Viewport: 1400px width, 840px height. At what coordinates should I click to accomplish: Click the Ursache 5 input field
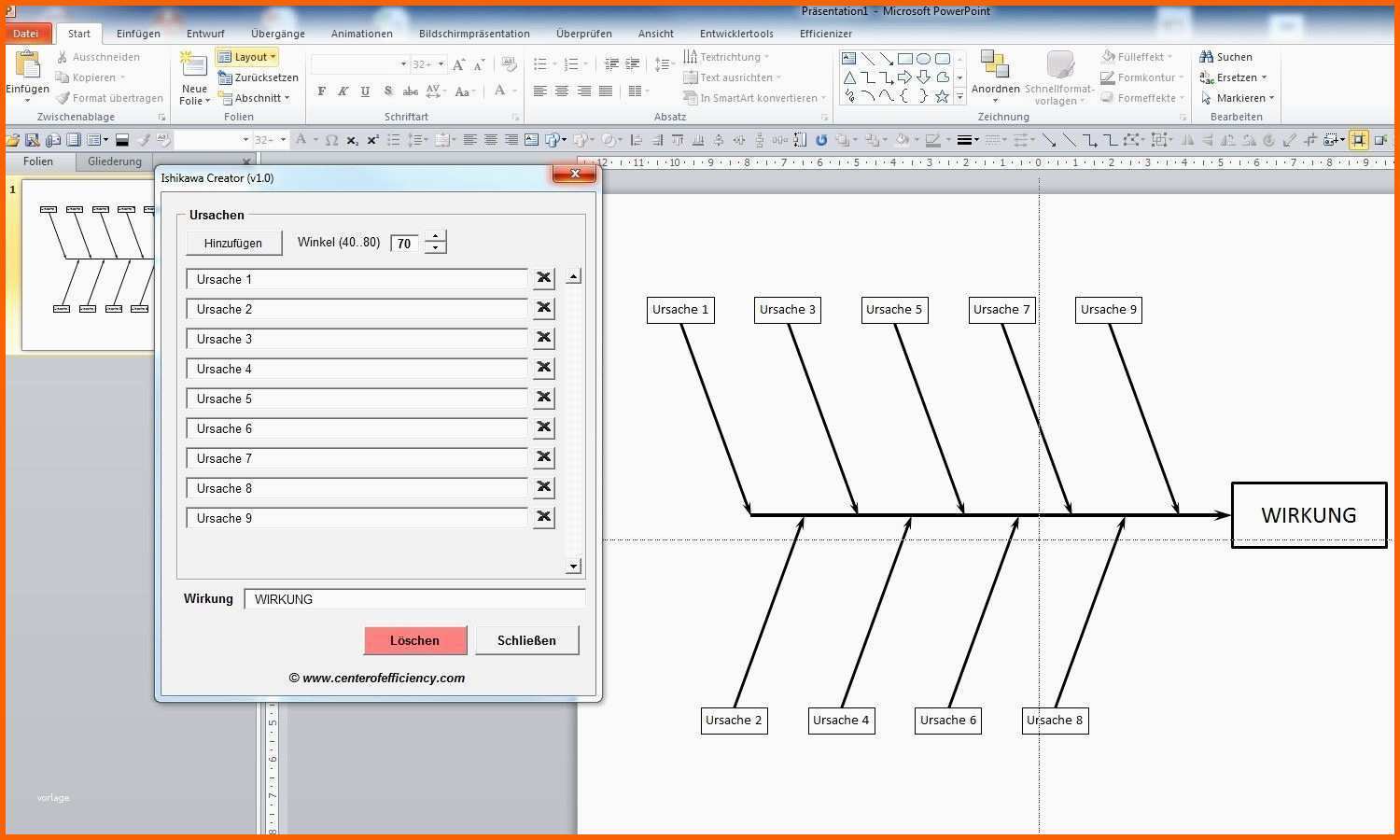pyautogui.click(x=357, y=399)
